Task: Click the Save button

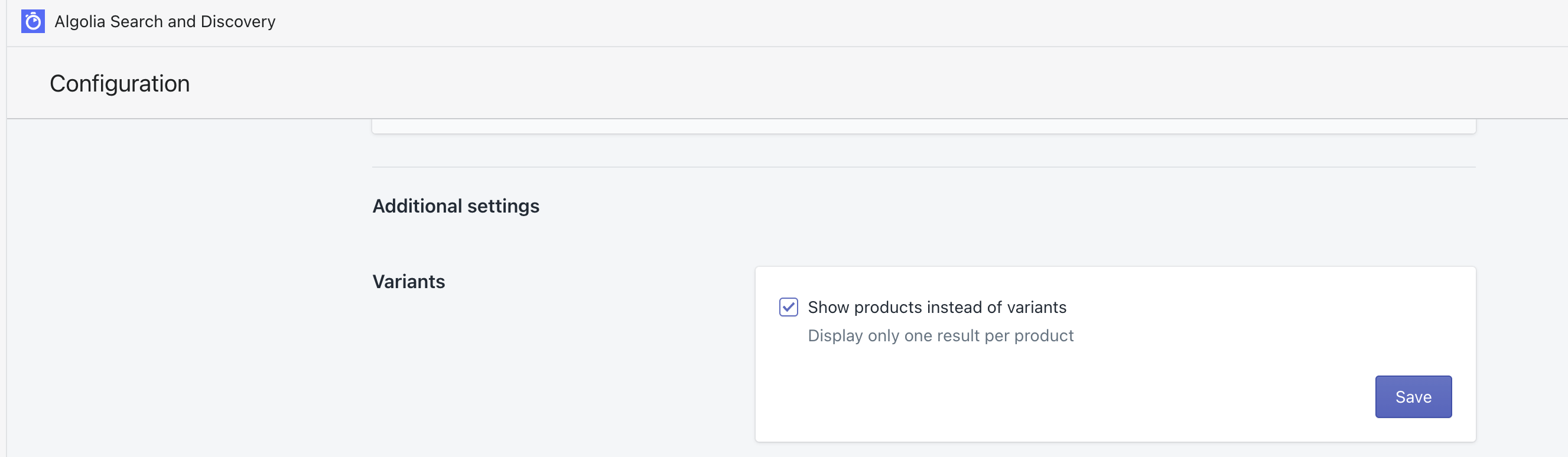Action: 1413,397
